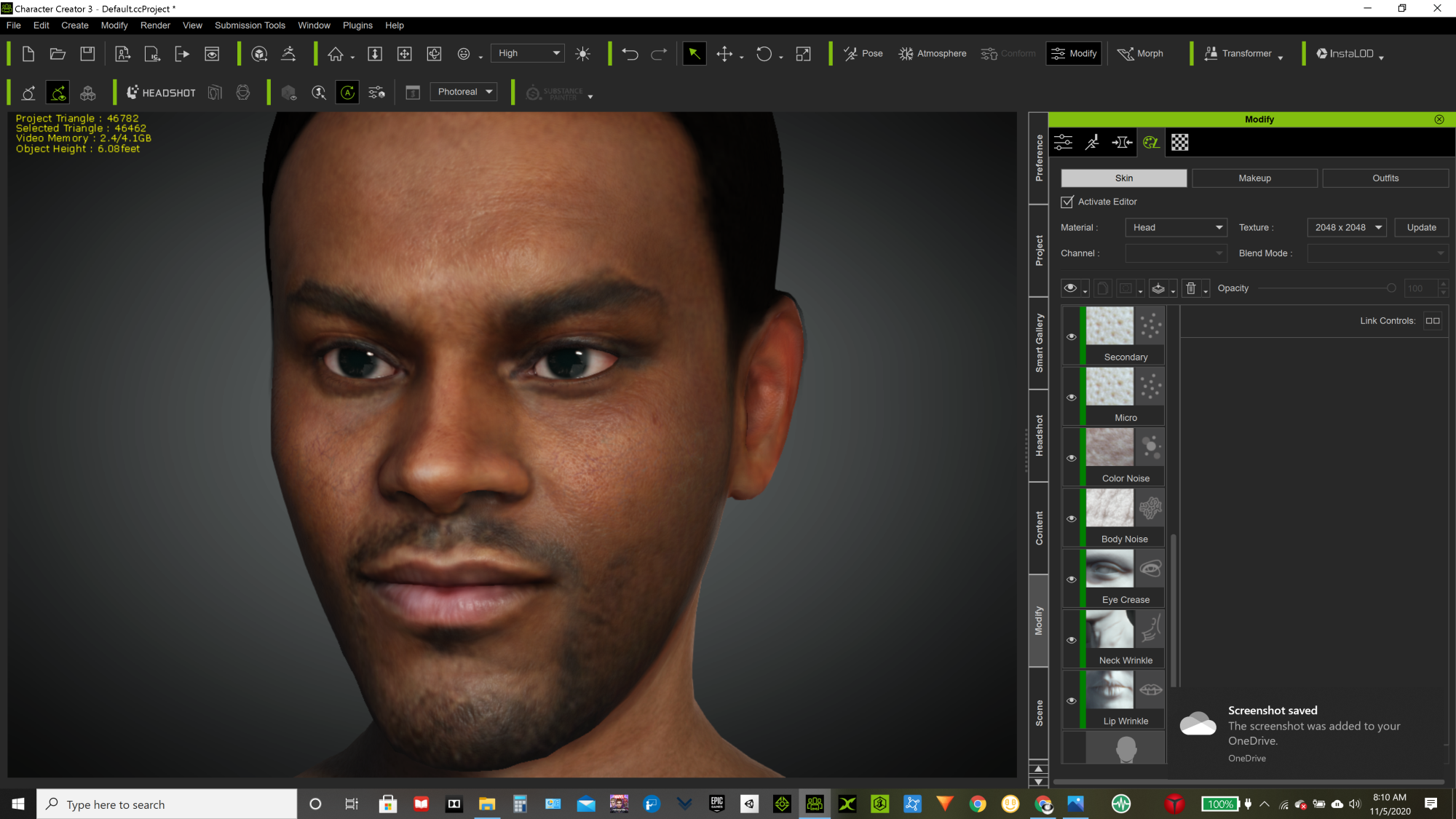This screenshot has height=819, width=1456.
Task: Click the Atmosphere button
Action: (932, 54)
